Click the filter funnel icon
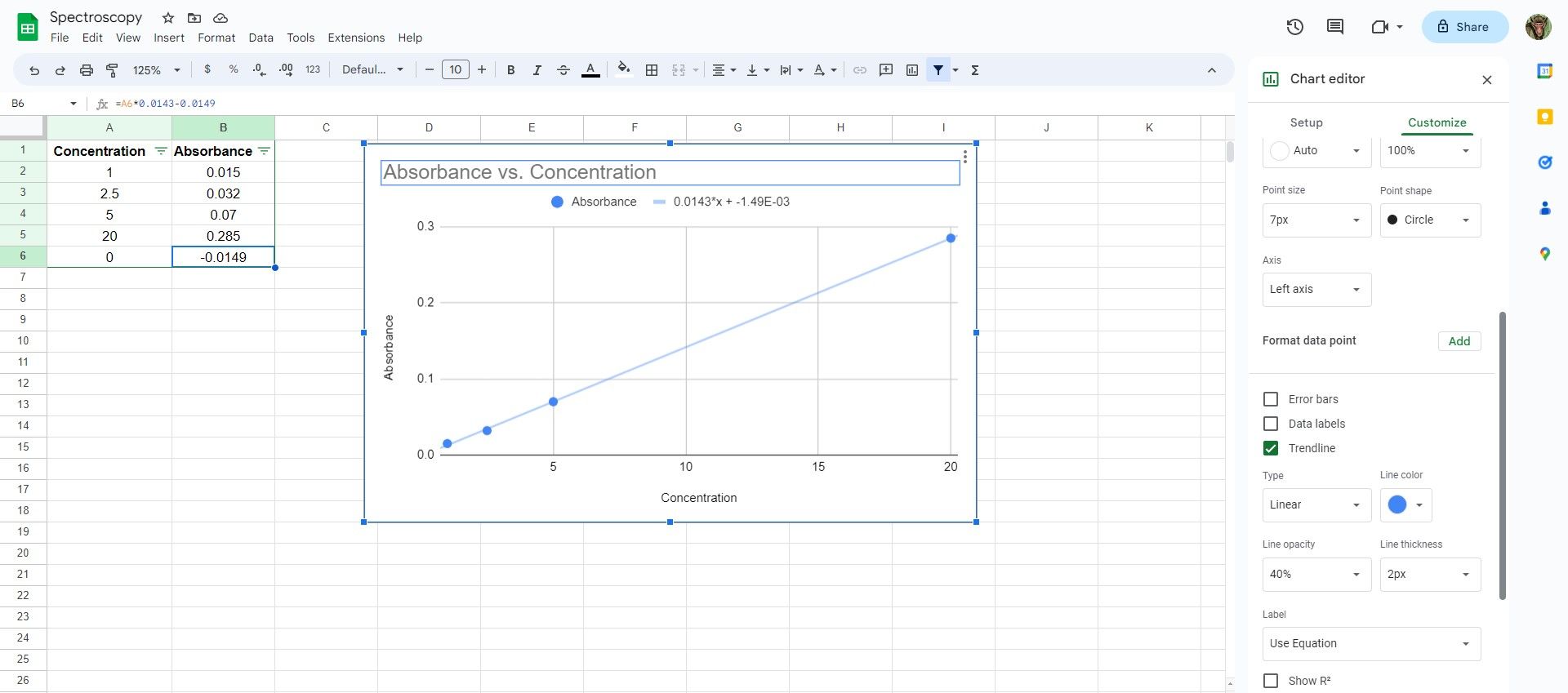Screen dimensions: 1568x693 (938, 70)
